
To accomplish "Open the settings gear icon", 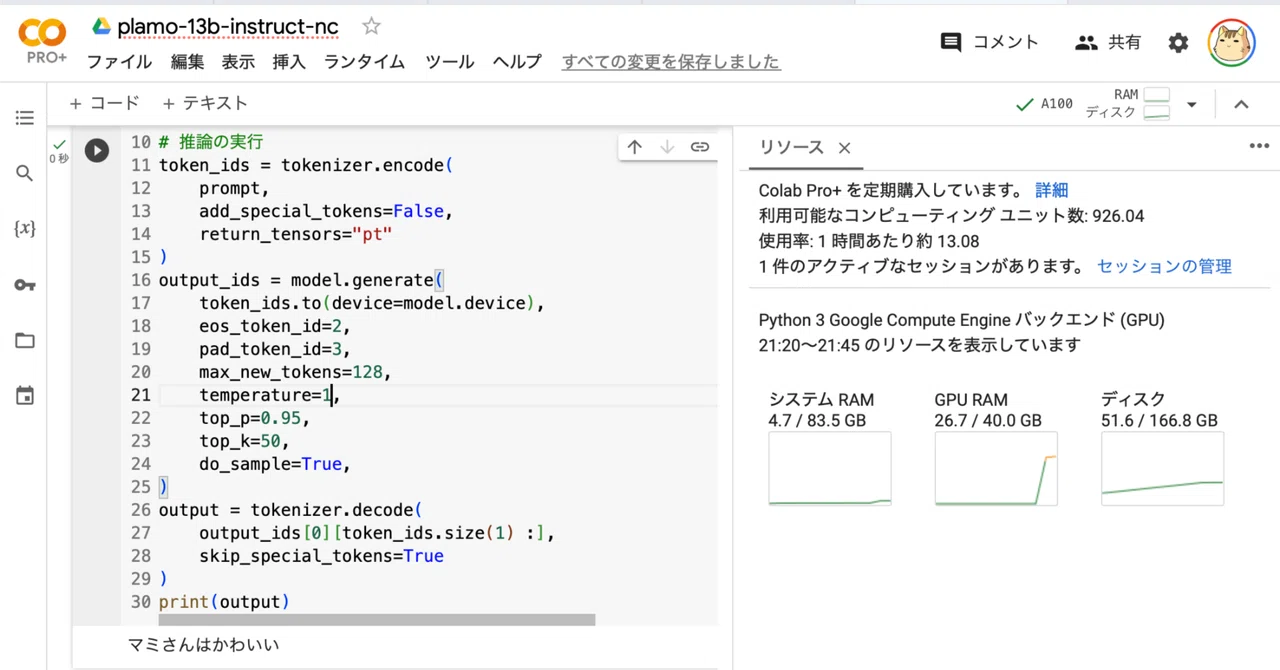I will (x=1179, y=42).
